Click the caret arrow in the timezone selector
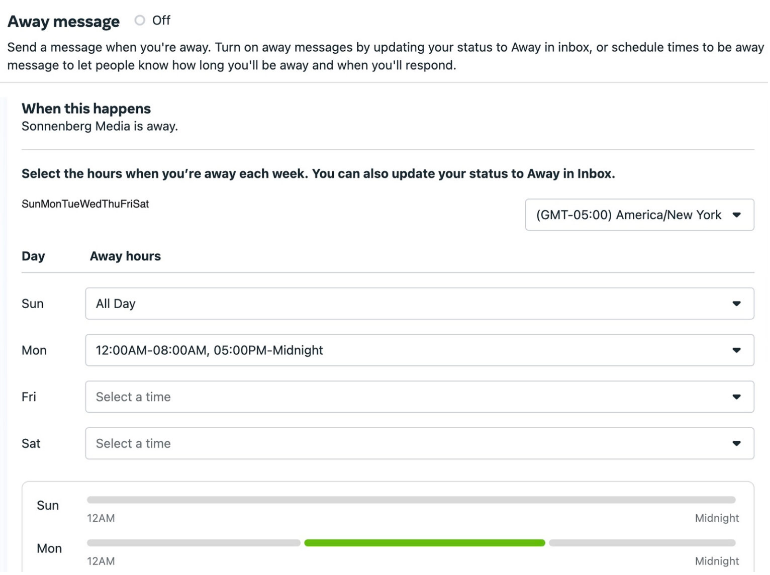The image size is (770, 575). 737,215
